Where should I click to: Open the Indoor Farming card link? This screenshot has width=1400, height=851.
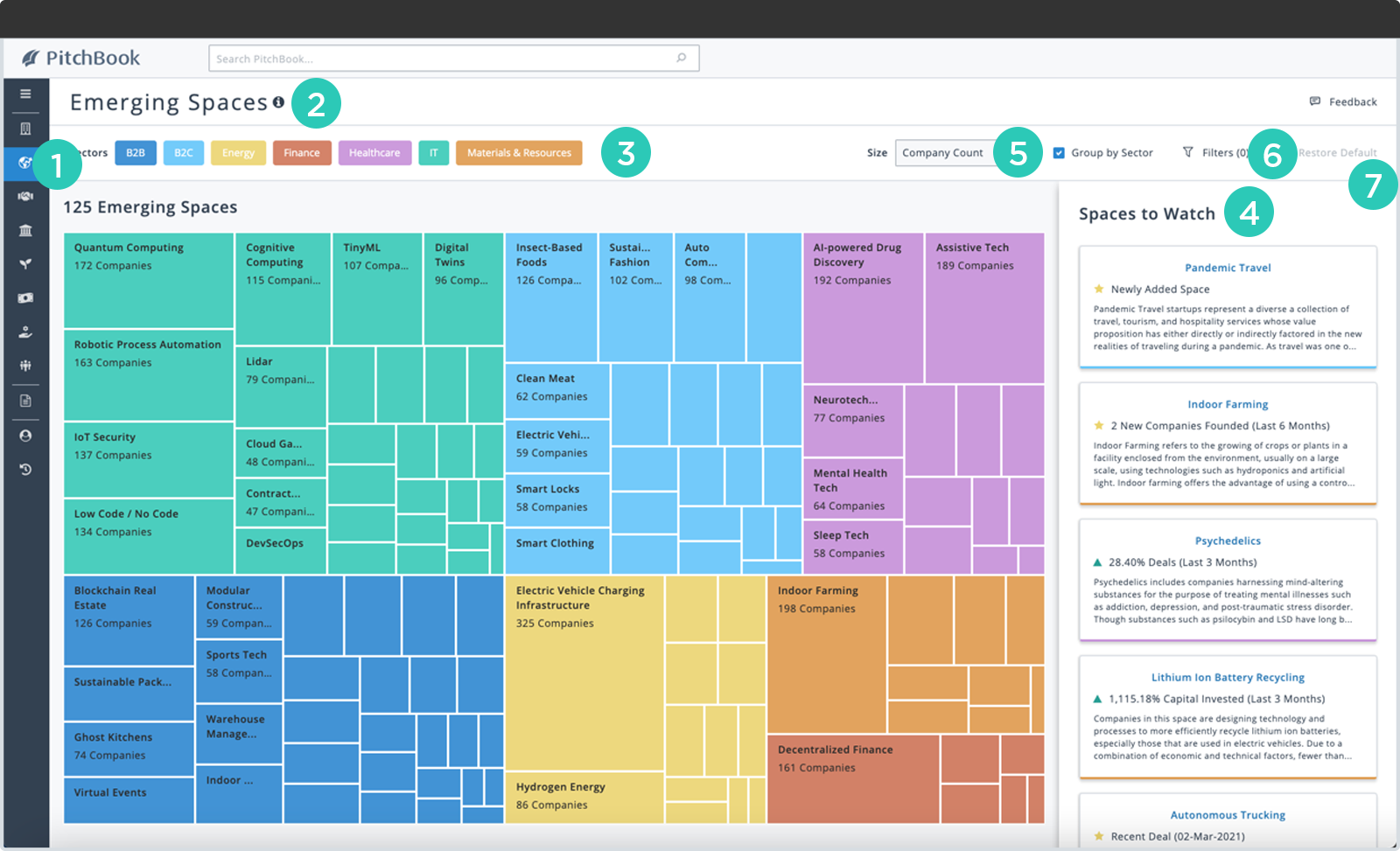[x=1228, y=404]
